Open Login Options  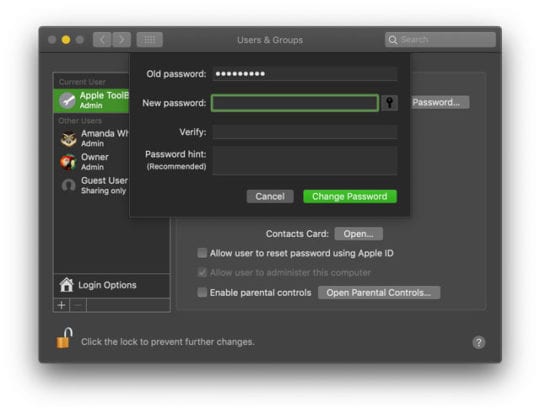coord(112,285)
